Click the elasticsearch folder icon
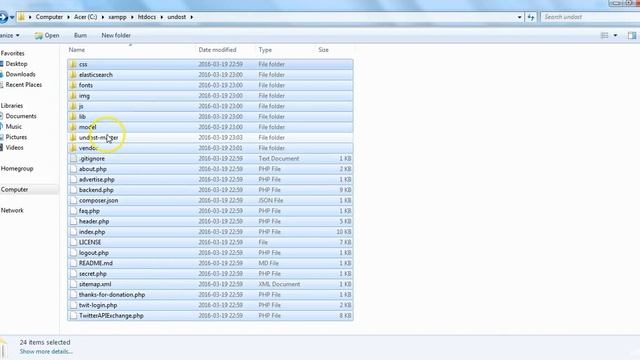640x360 pixels. point(73,75)
